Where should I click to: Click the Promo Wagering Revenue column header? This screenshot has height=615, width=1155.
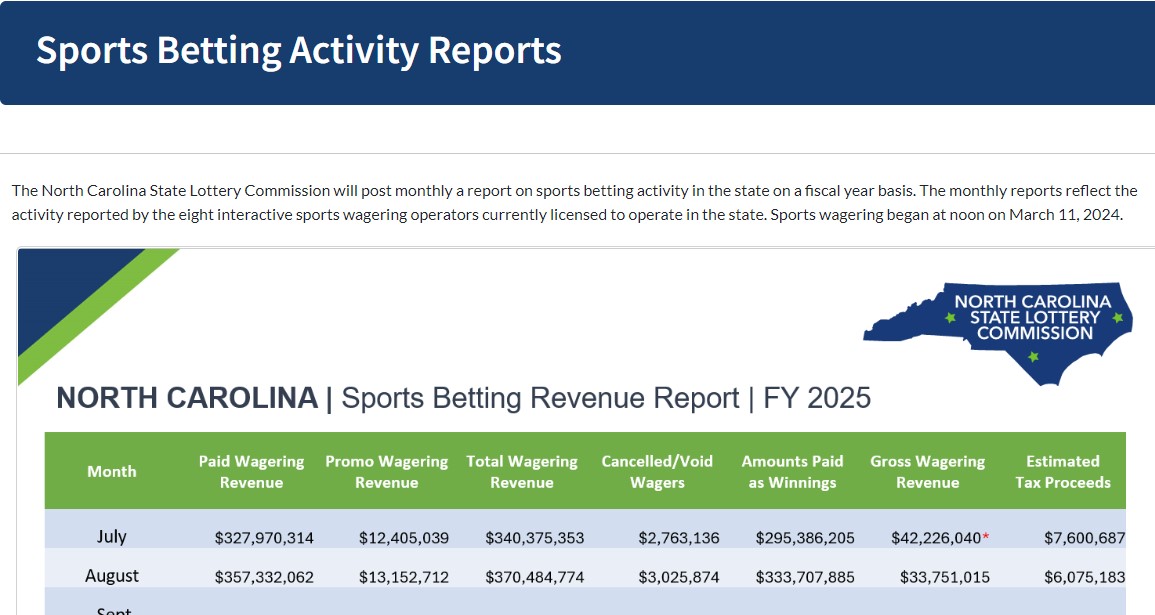click(x=386, y=472)
